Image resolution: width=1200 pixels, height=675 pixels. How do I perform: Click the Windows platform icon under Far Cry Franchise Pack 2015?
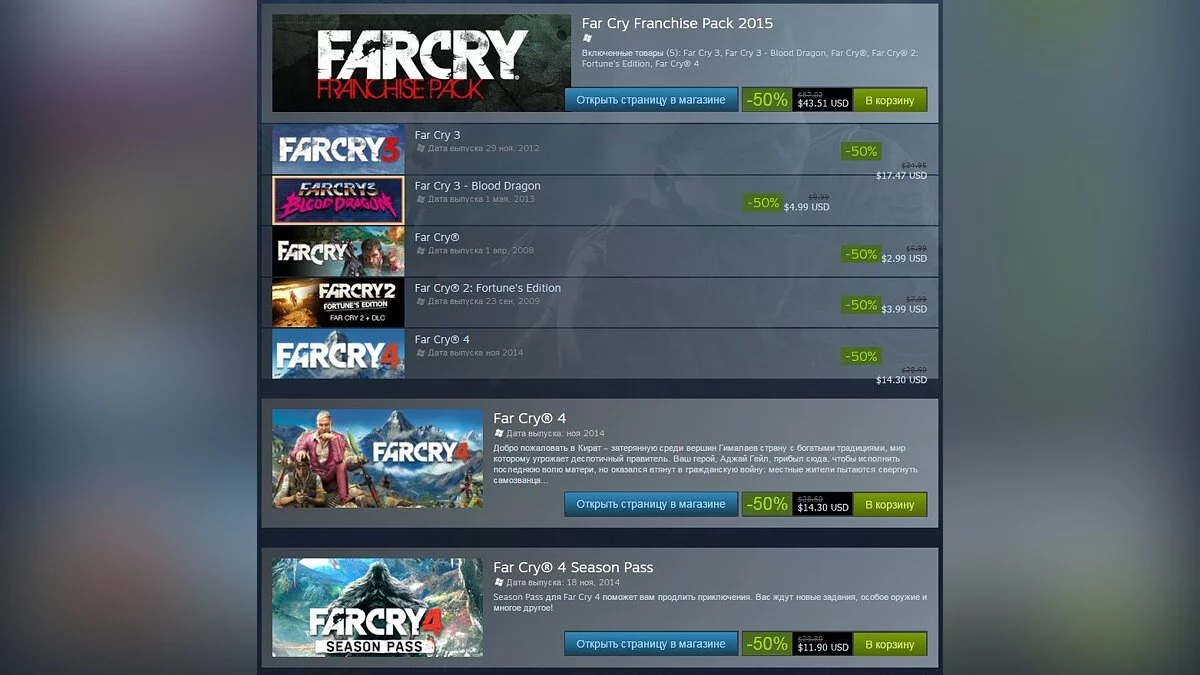coord(587,38)
